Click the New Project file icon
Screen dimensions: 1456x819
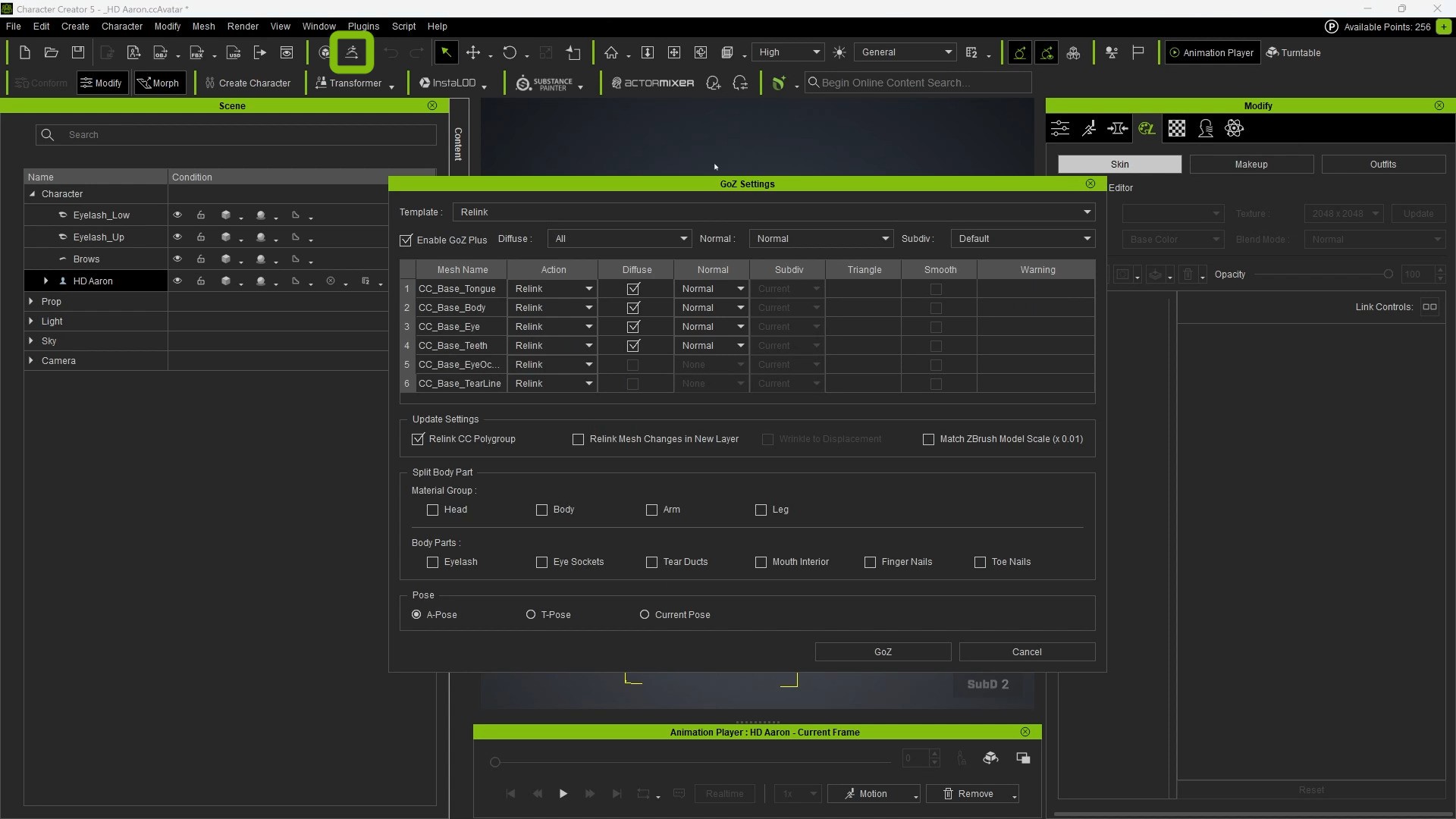24,52
